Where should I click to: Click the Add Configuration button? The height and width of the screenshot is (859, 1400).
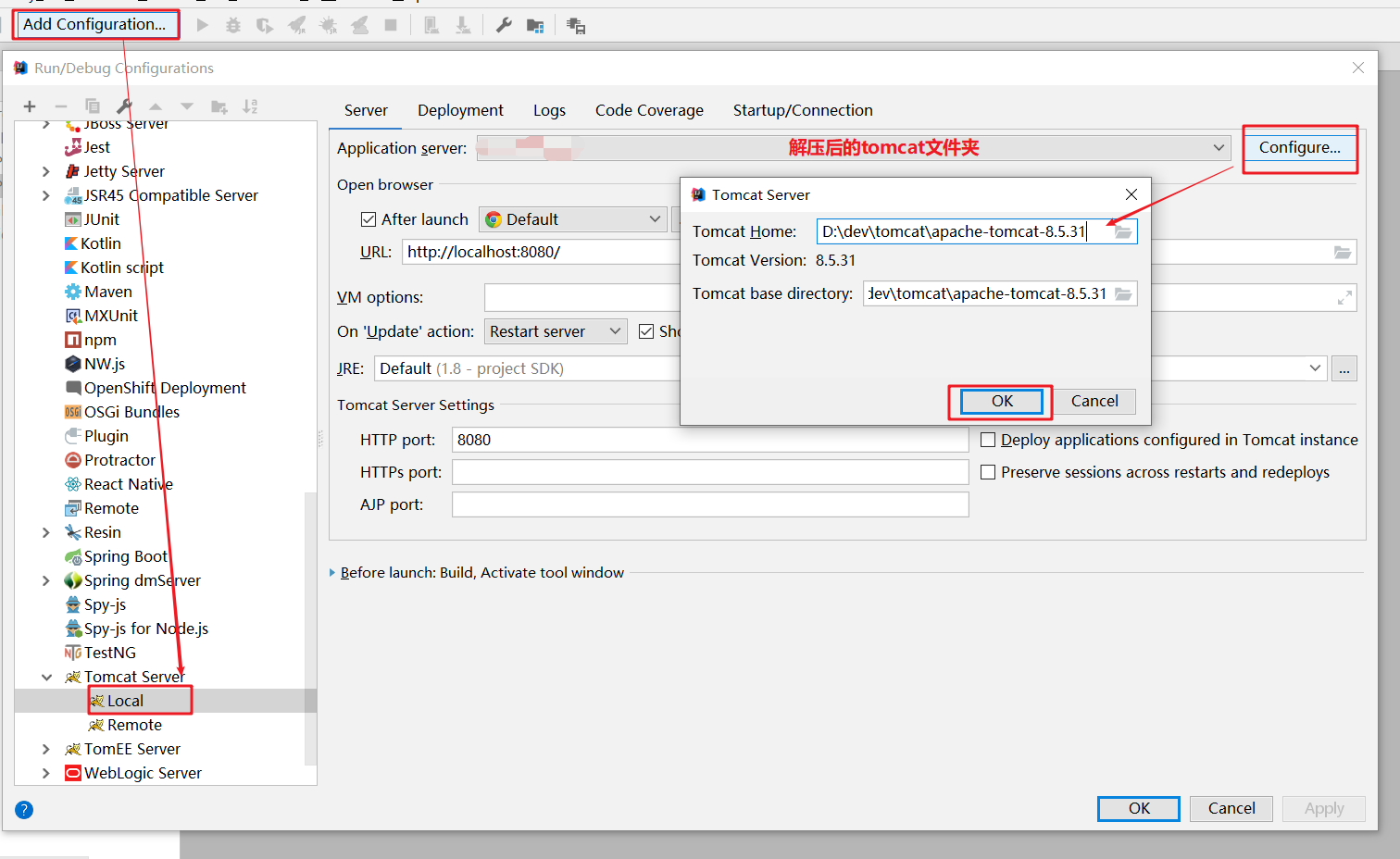coord(94,24)
